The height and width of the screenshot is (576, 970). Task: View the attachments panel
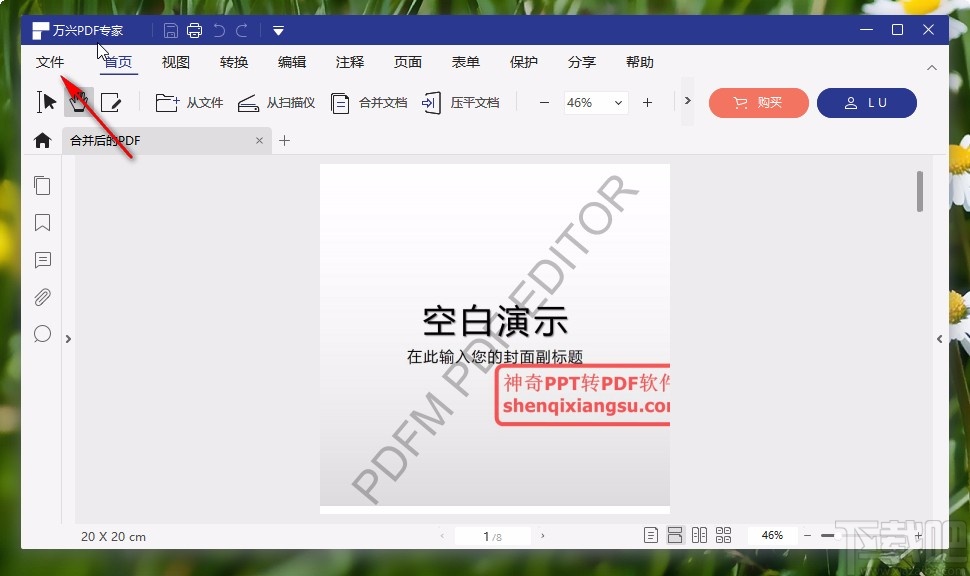(x=42, y=297)
